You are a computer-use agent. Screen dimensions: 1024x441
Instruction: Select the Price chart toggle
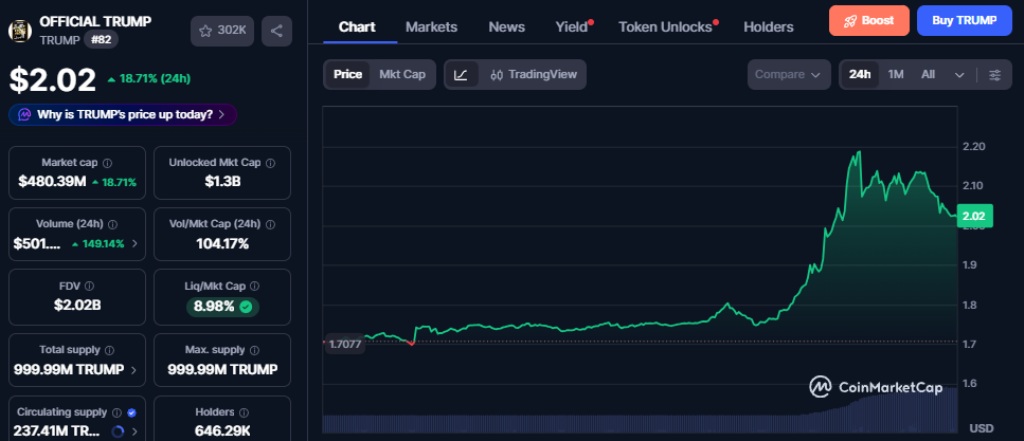pos(347,74)
